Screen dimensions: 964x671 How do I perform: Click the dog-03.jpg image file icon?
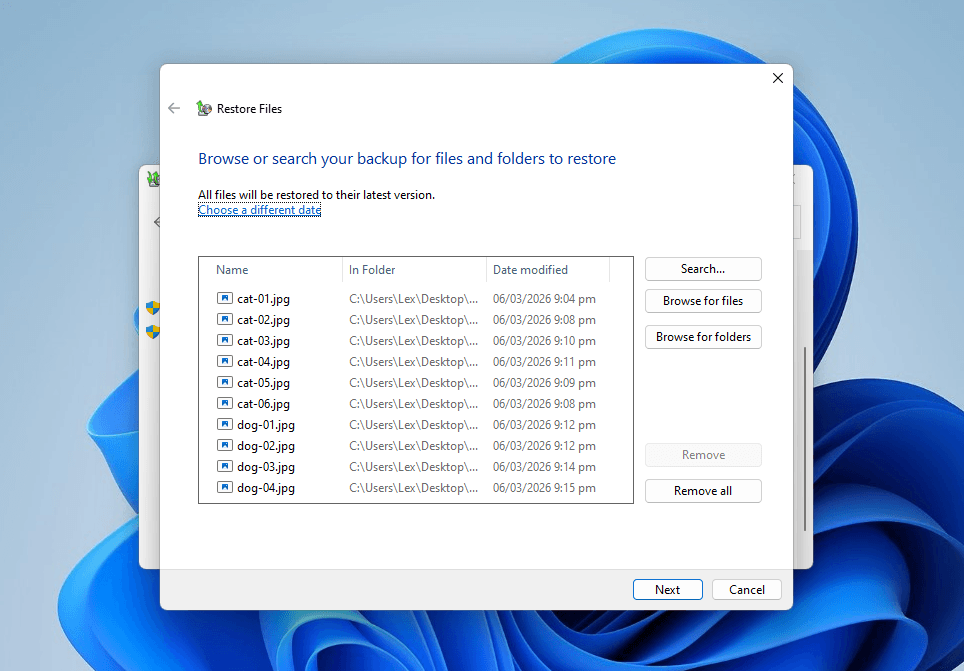pyautogui.click(x=225, y=466)
